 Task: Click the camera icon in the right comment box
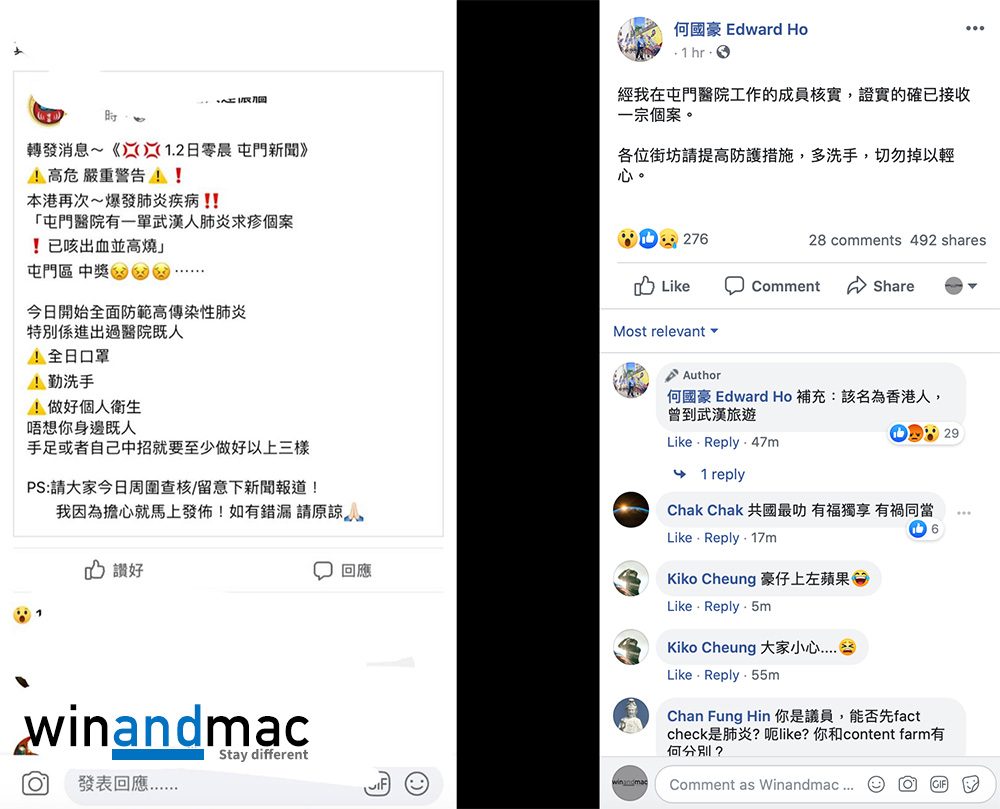[x=908, y=785]
